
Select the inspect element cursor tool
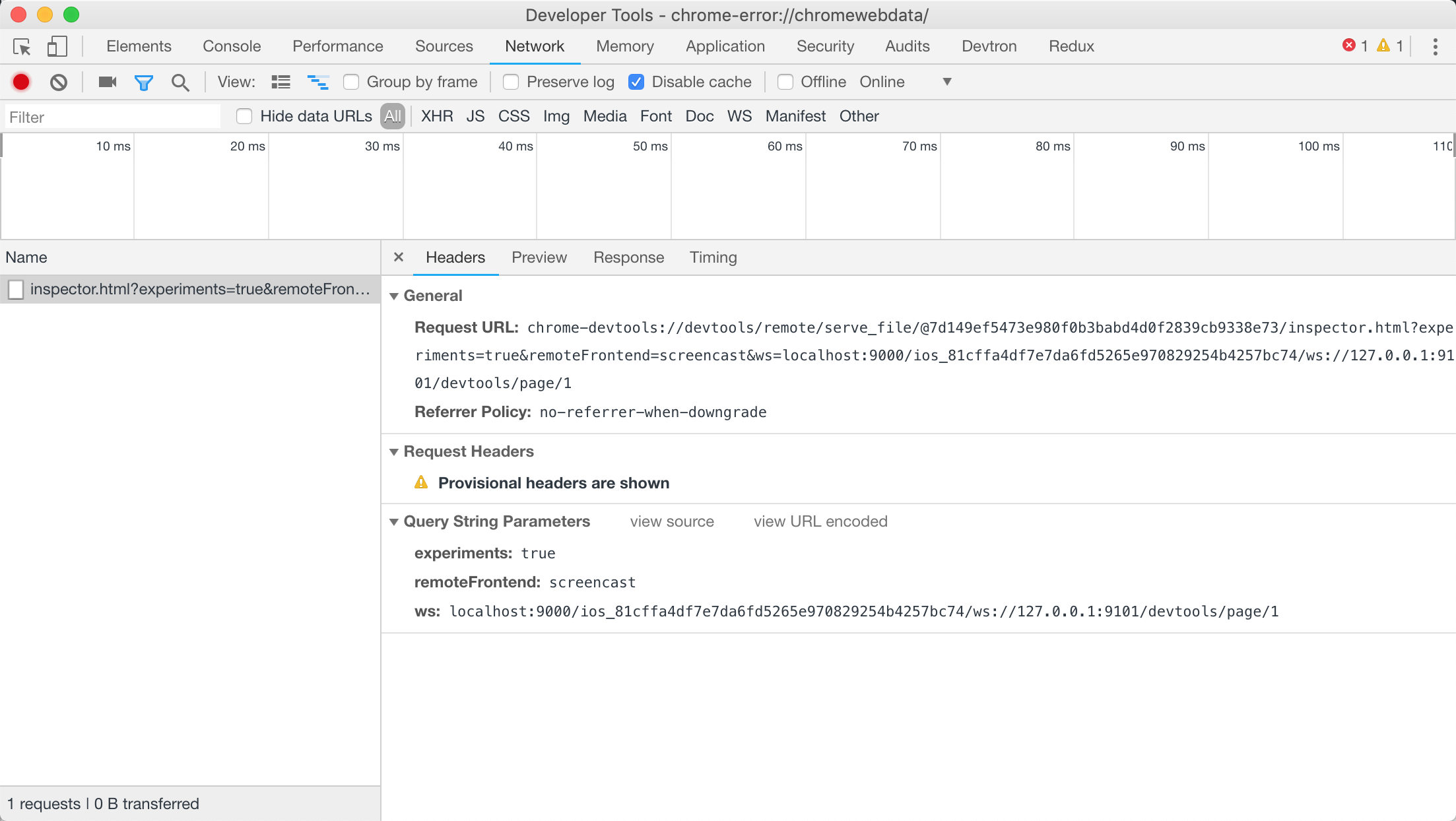22,46
